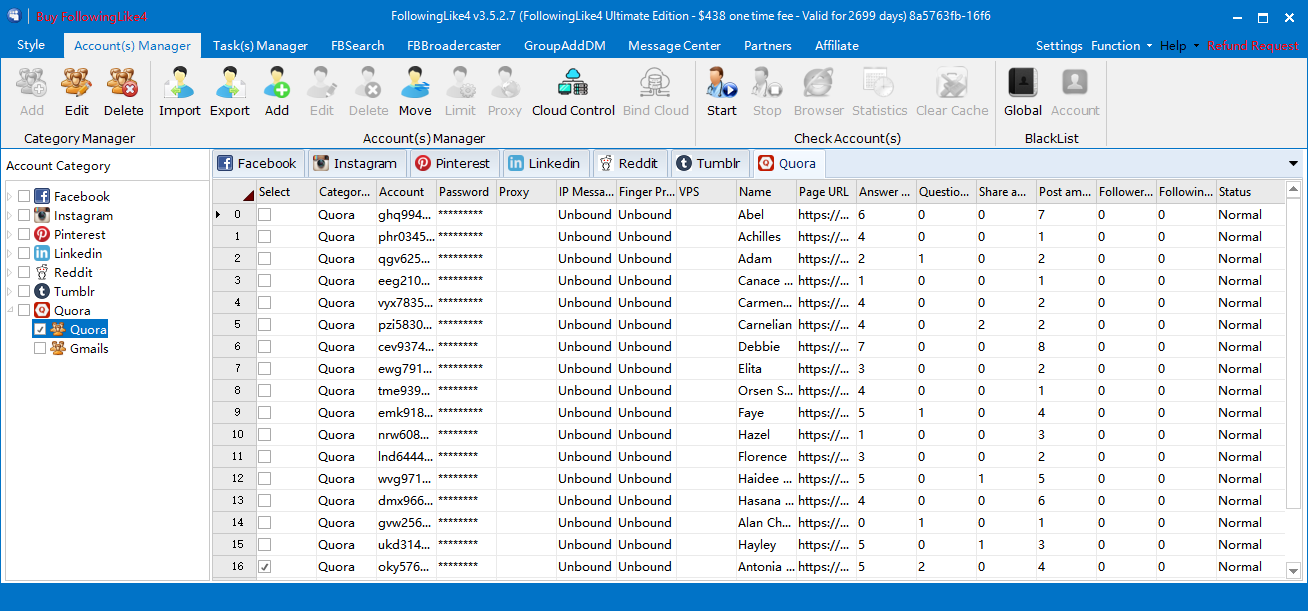This screenshot has height=611, width=1308.
Task: Click the Clear Cache icon
Action: point(952,92)
